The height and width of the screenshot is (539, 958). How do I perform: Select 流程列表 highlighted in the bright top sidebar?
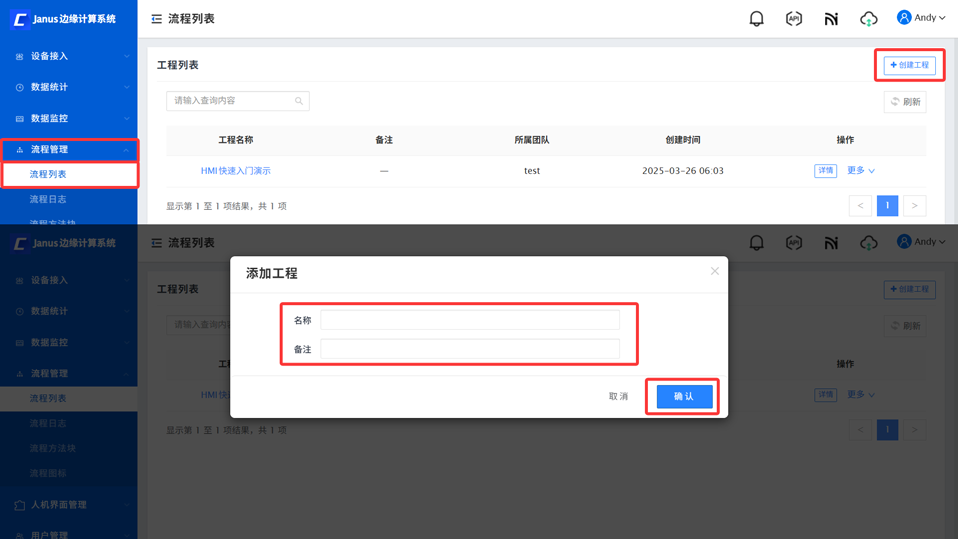click(x=48, y=175)
